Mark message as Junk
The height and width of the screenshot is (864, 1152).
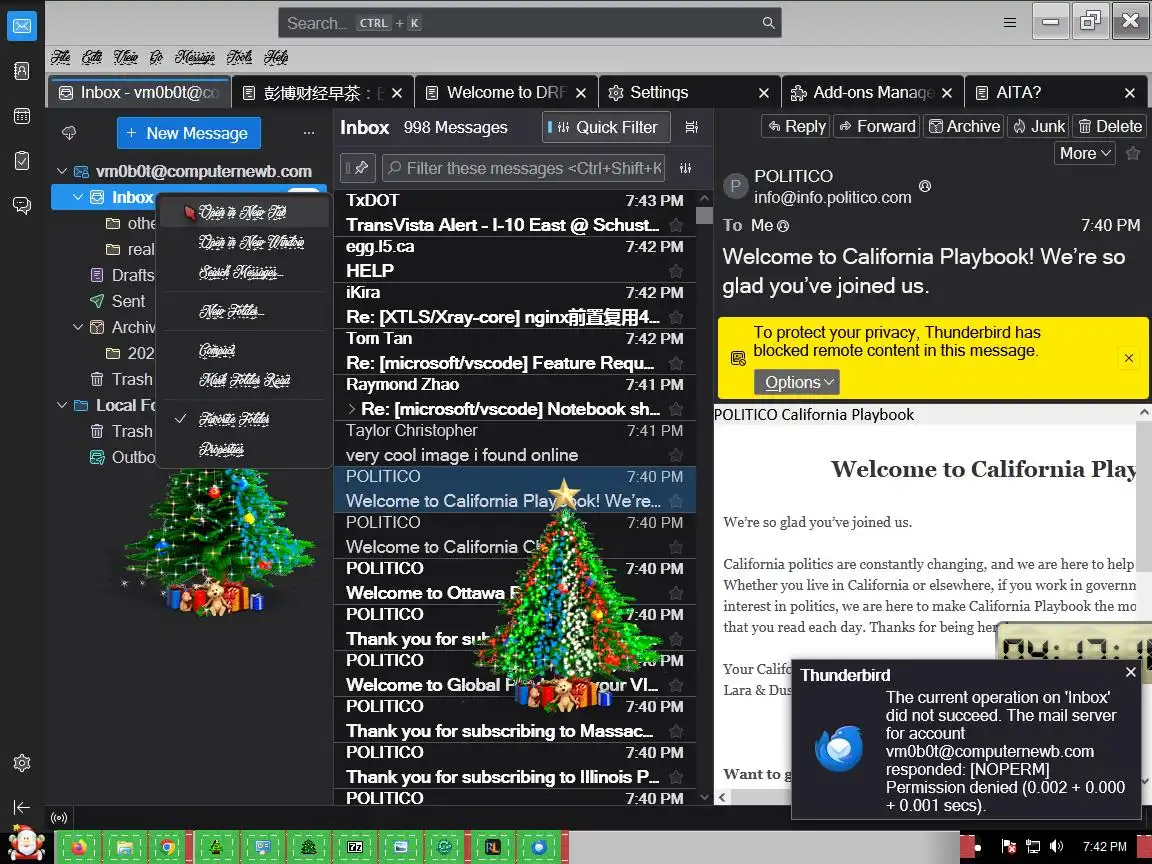(1039, 126)
